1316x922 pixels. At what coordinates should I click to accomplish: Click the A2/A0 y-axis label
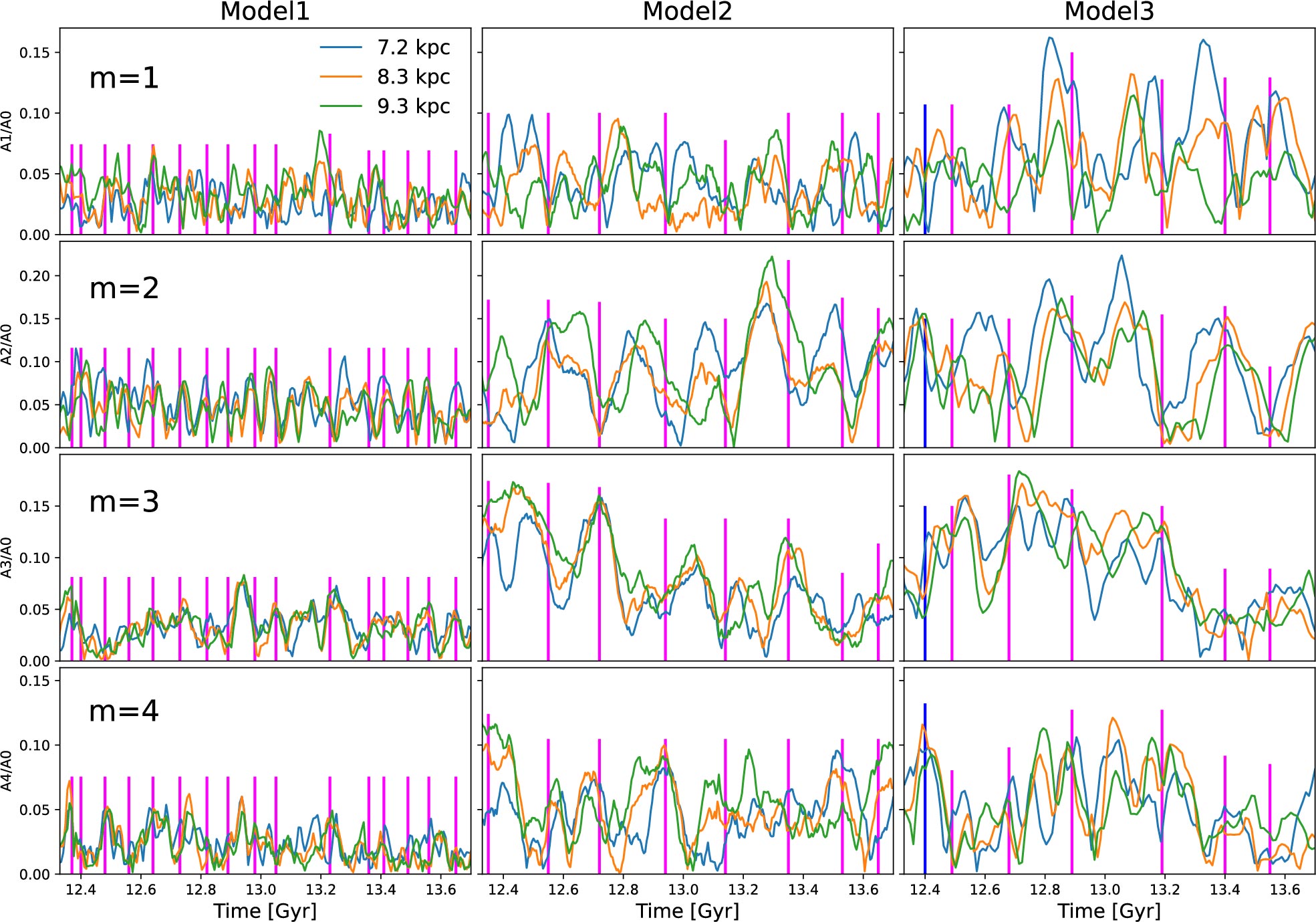tap(7, 344)
